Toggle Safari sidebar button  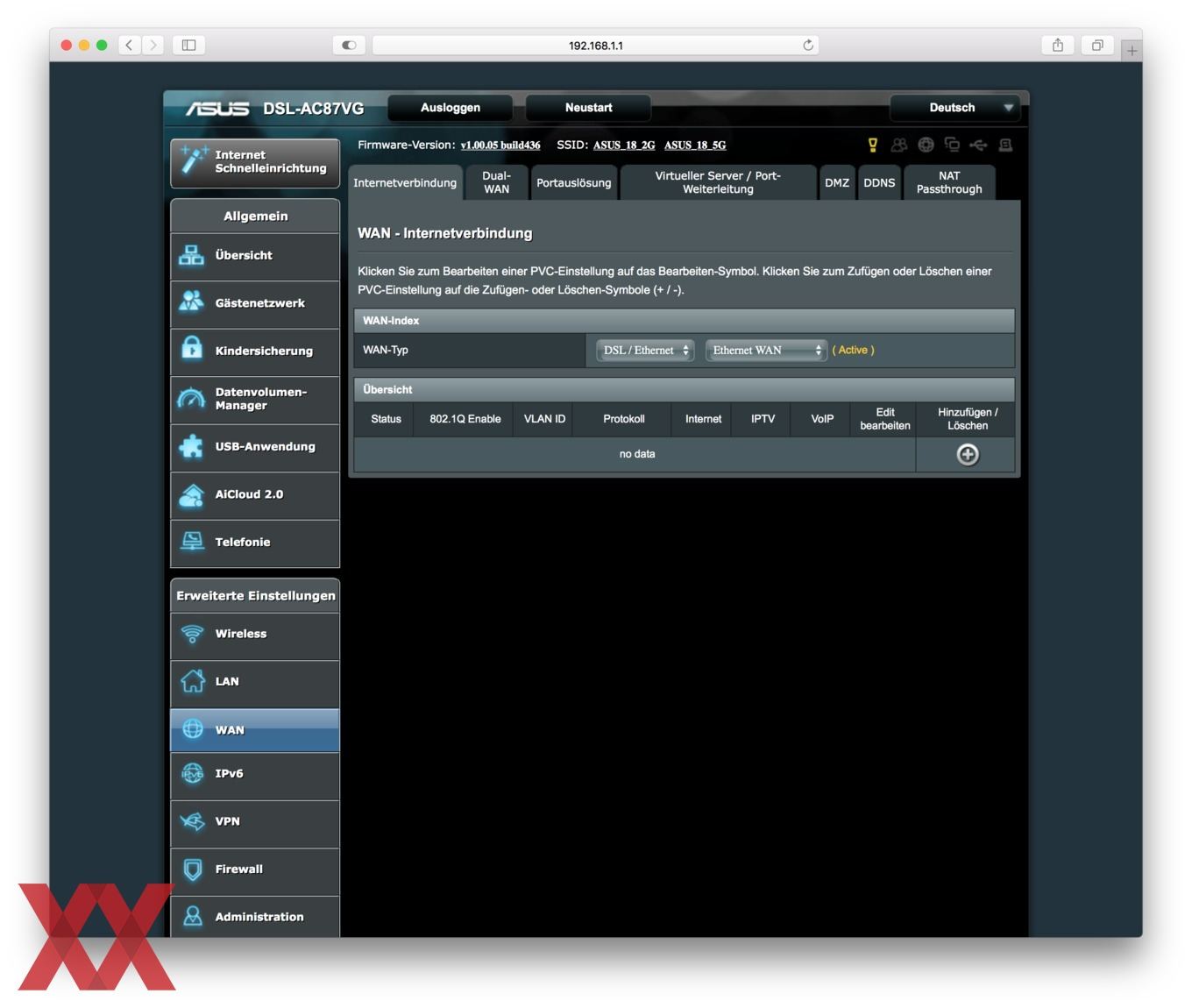pos(188,45)
